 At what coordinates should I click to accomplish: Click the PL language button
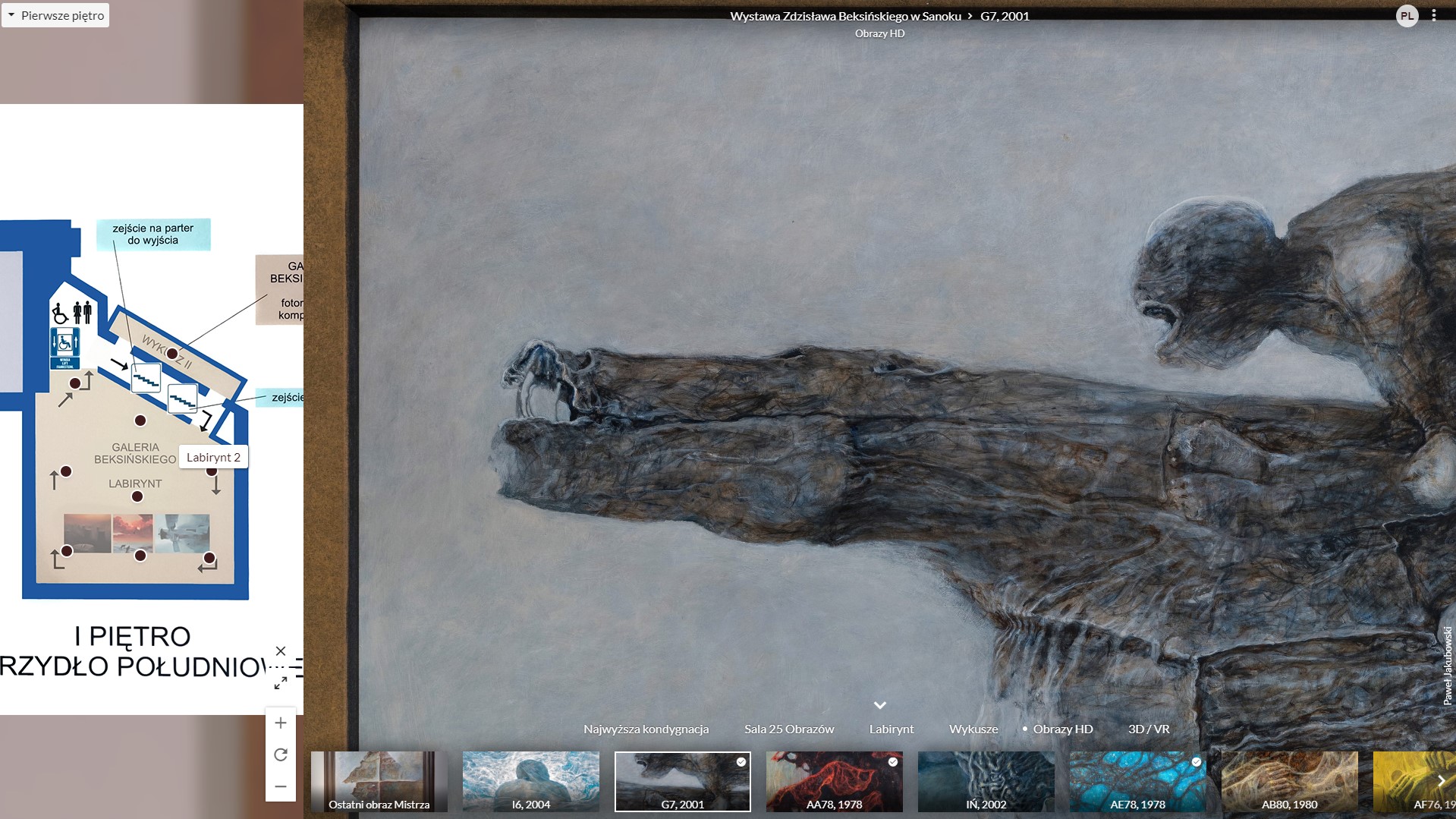click(1407, 15)
